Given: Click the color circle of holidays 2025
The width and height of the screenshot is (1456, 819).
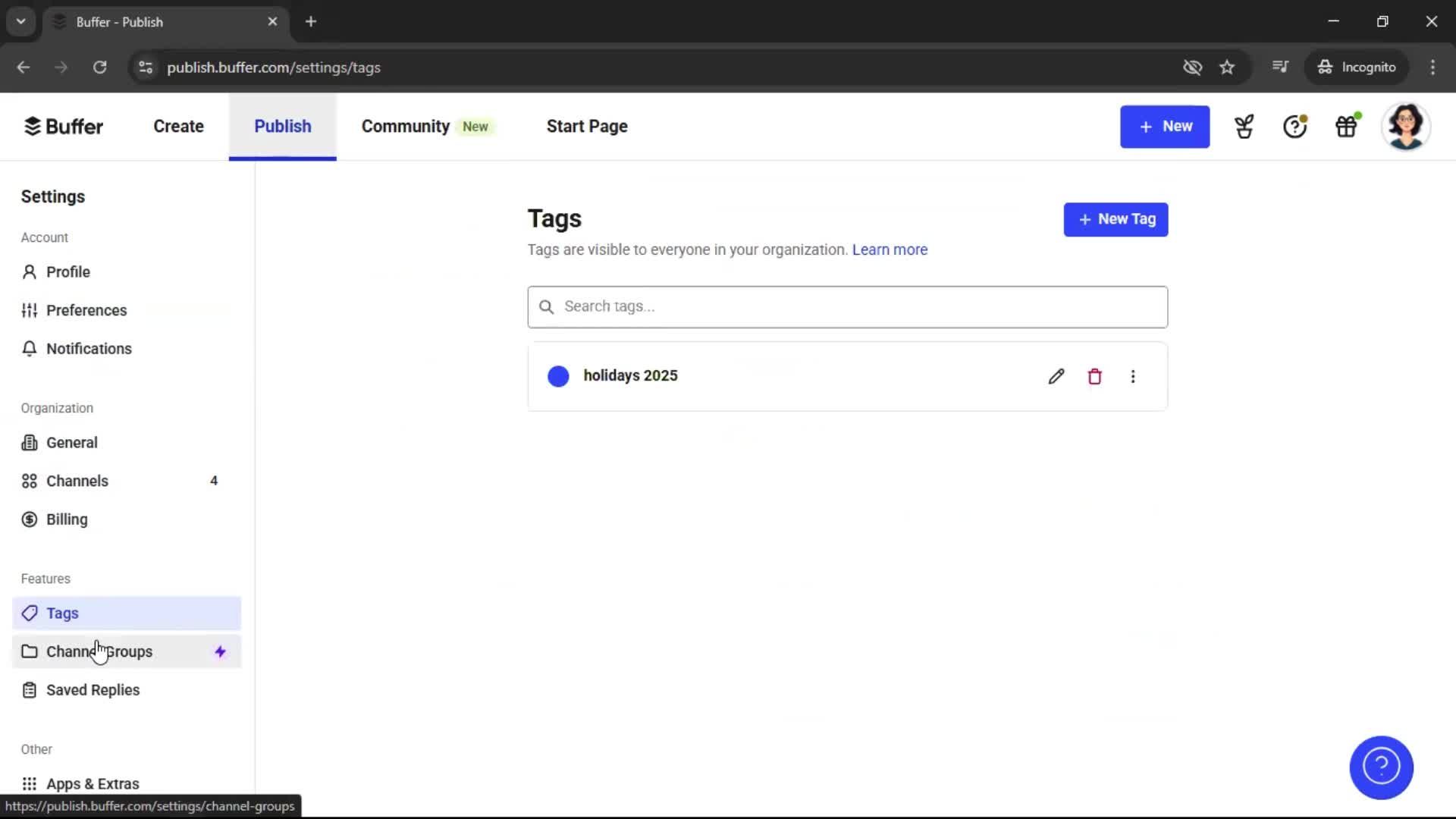Looking at the screenshot, I should (x=557, y=376).
